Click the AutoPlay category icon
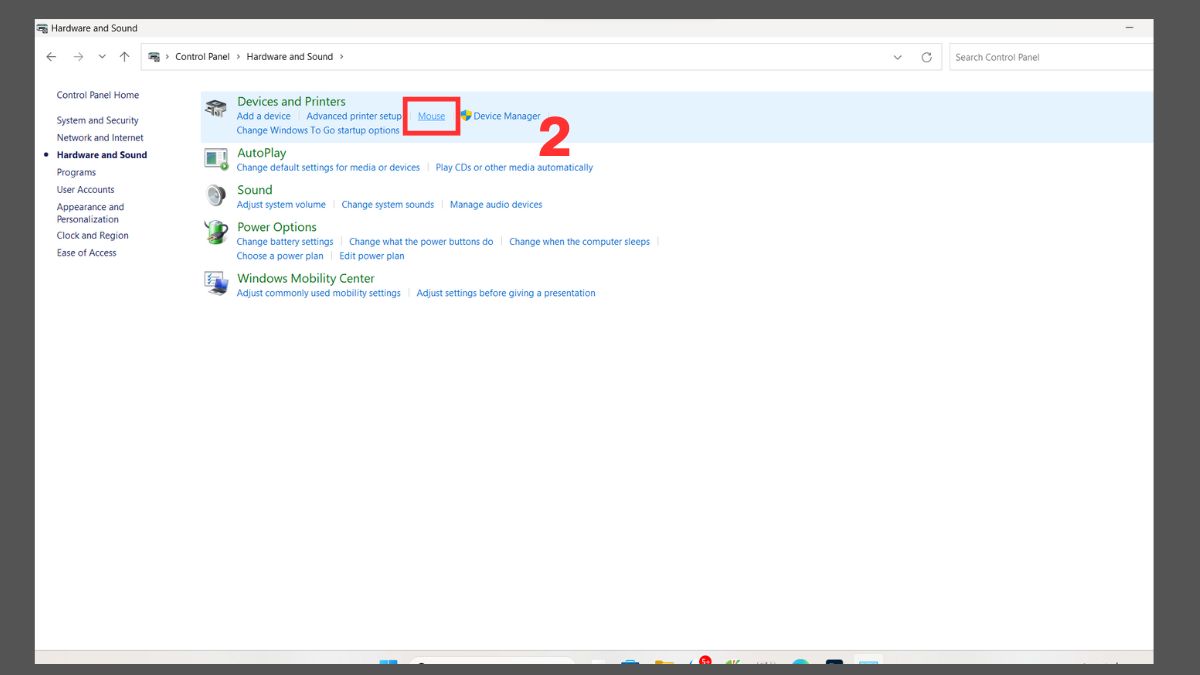This screenshot has height=675, width=1200. (x=216, y=159)
